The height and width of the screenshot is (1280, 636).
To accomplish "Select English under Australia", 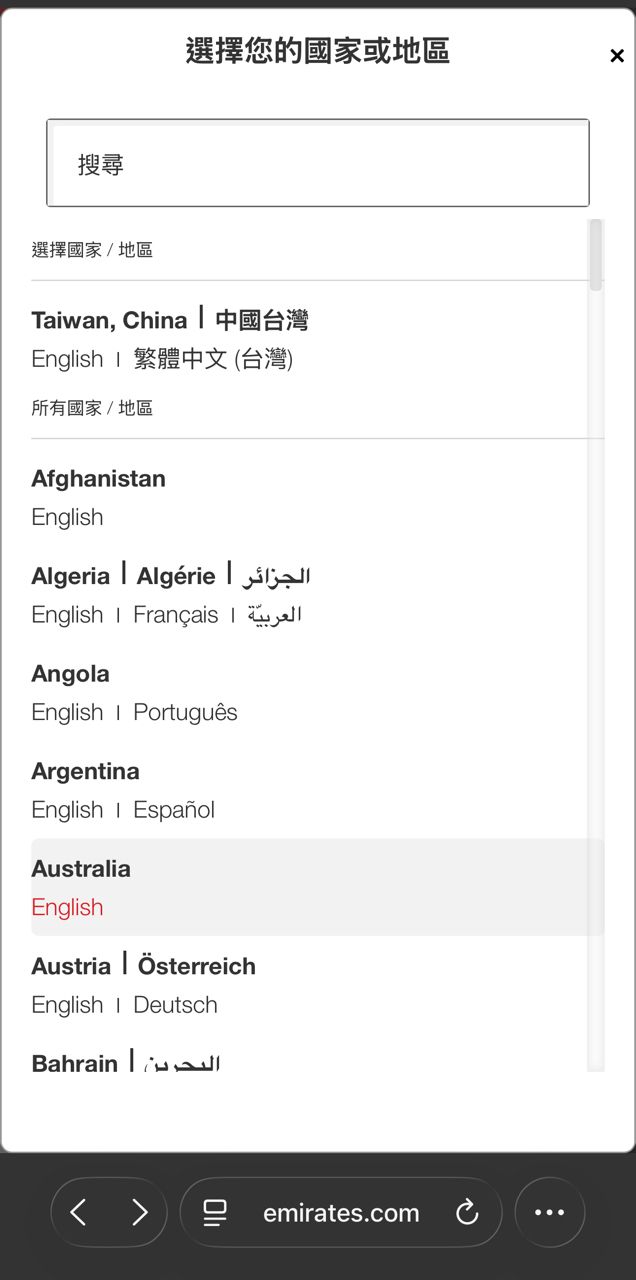I will (67, 907).
